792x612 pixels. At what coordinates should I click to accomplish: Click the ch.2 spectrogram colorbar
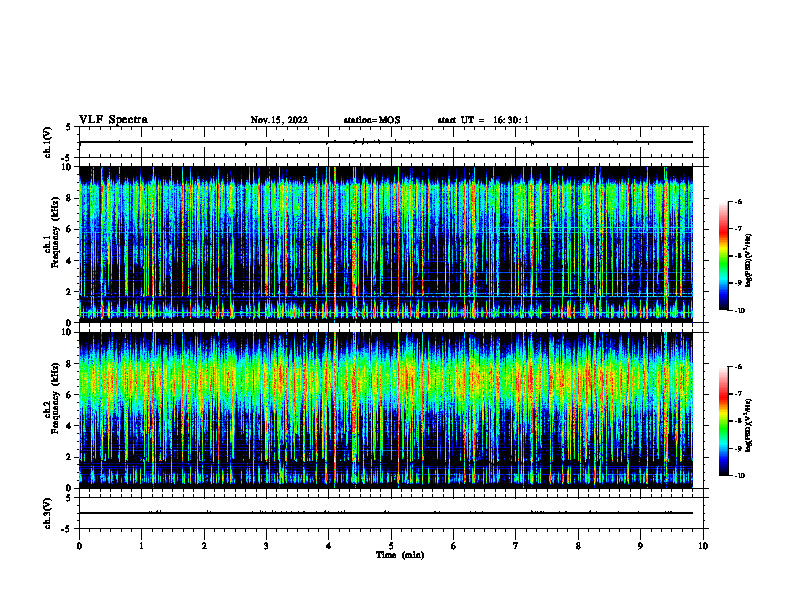pos(724,421)
